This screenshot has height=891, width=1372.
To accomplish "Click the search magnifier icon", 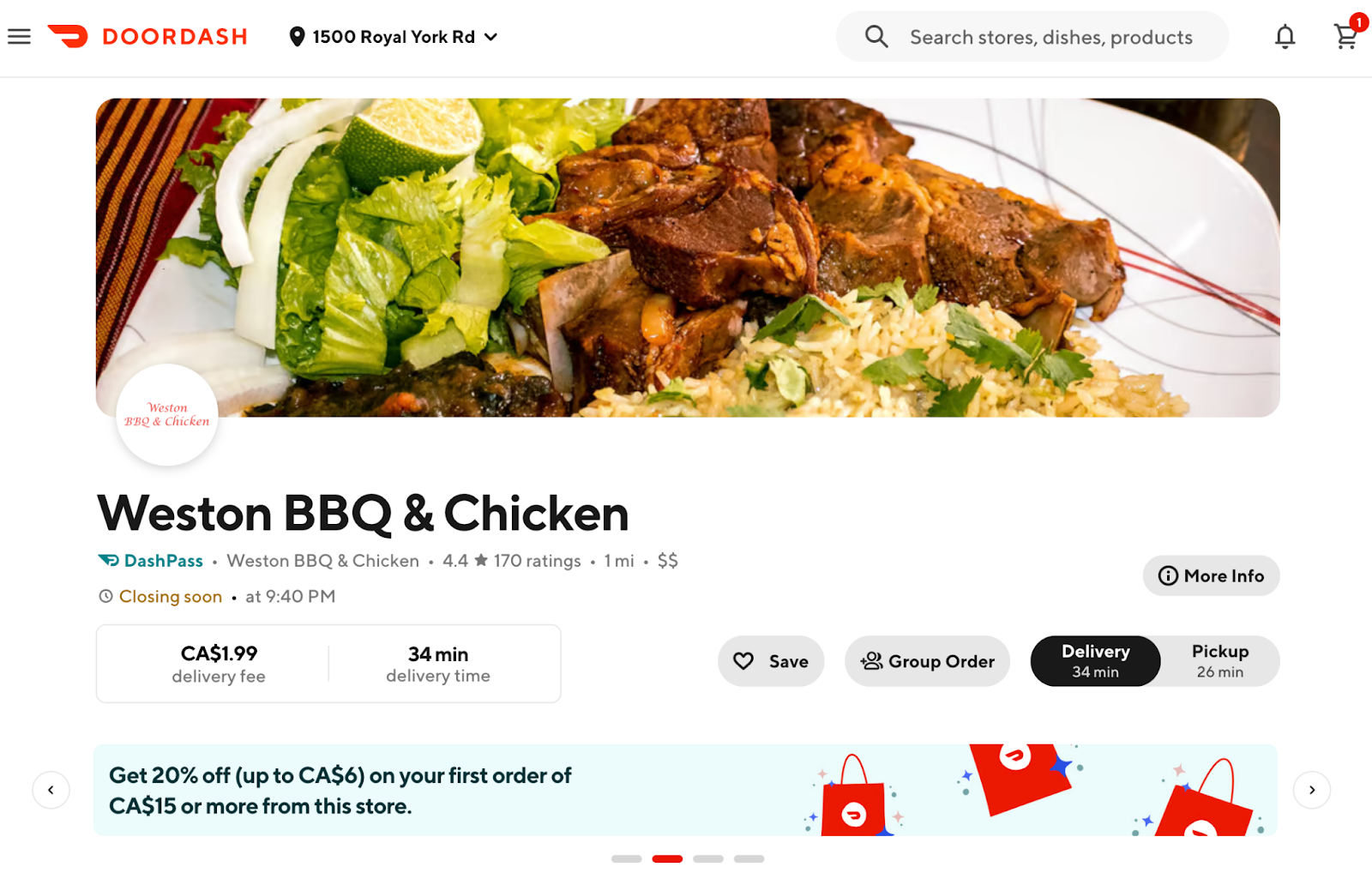I will pos(876,37).
